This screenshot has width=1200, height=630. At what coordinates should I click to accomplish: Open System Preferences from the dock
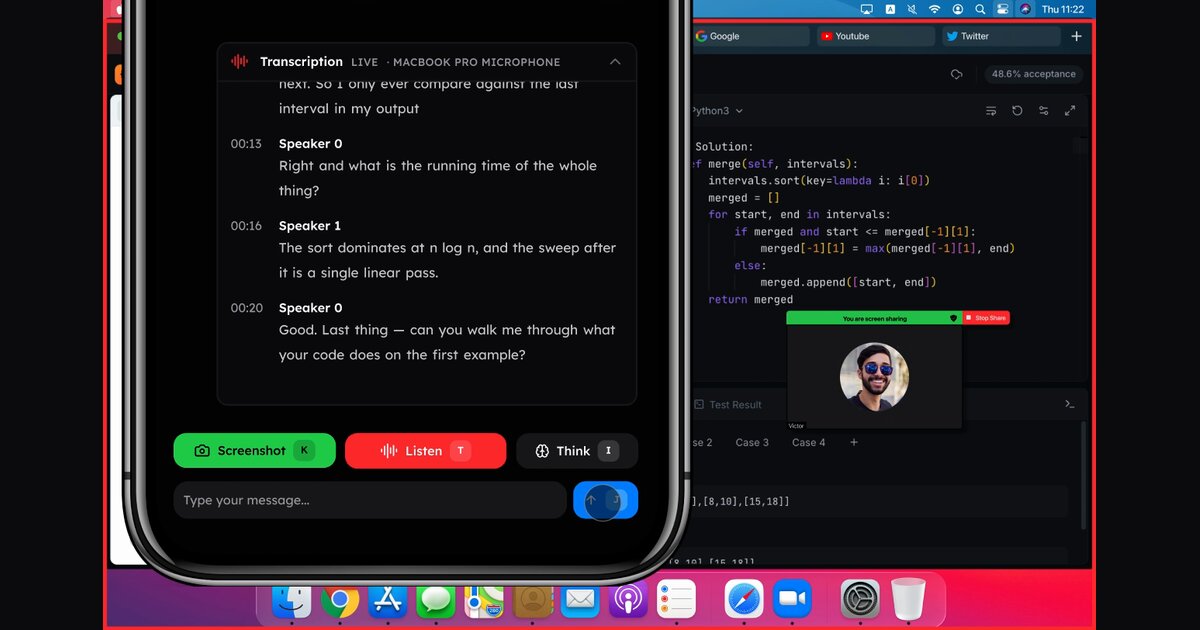click(x=860, y=600)
